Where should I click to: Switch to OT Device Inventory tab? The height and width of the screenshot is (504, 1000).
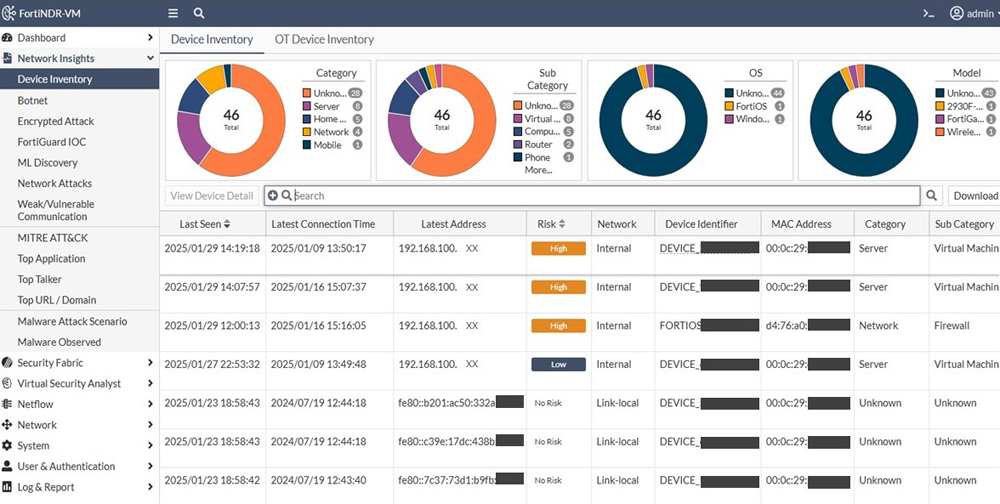click(324, 40)
